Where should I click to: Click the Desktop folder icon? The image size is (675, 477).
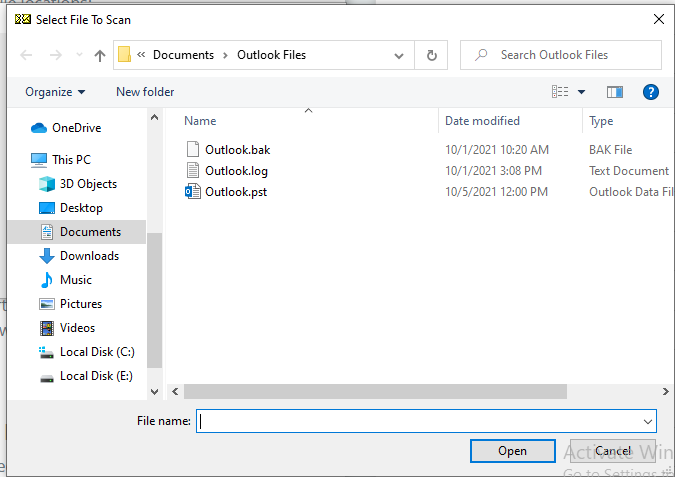[47, 208]
